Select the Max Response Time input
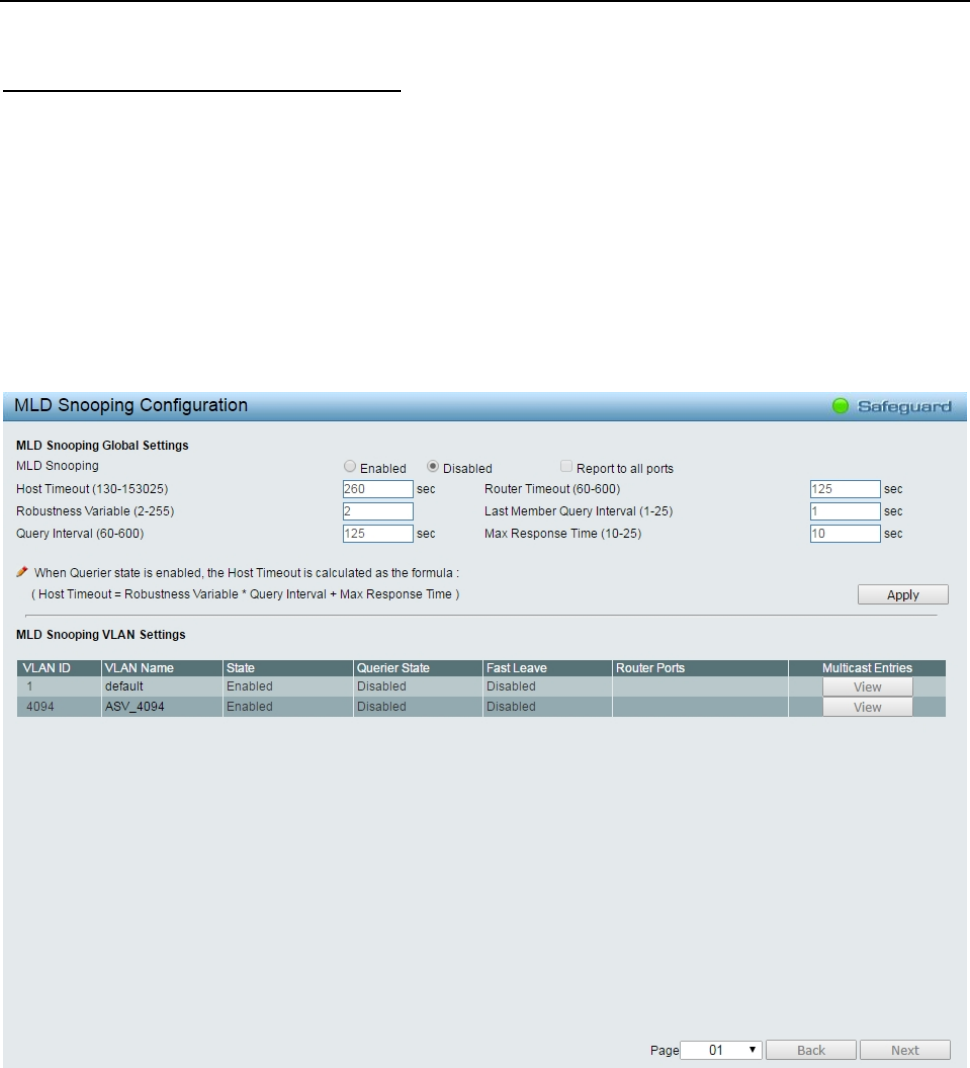The image size is (970, 1068). tap(845, 533)
